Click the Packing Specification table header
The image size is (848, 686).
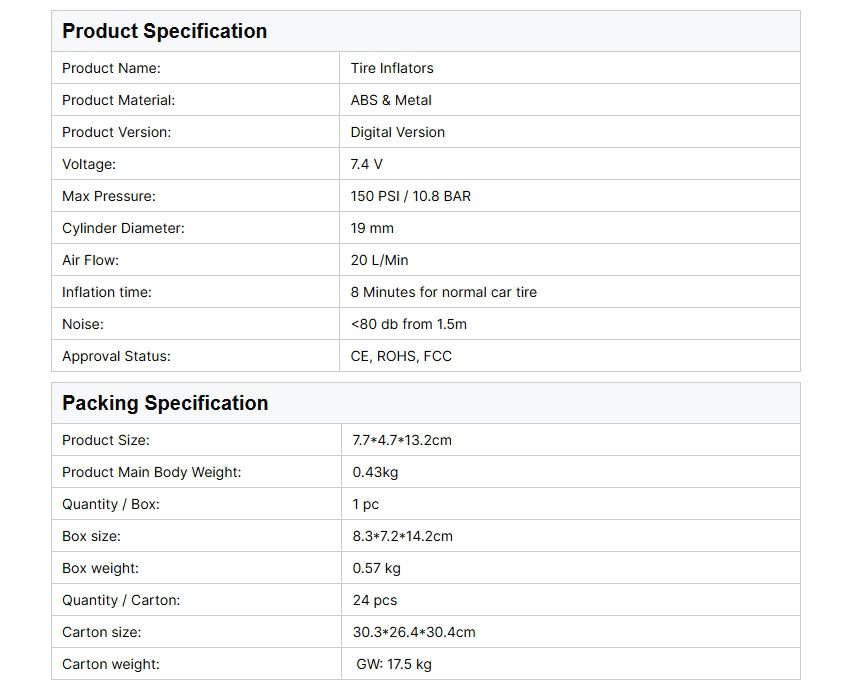(165, 403)
